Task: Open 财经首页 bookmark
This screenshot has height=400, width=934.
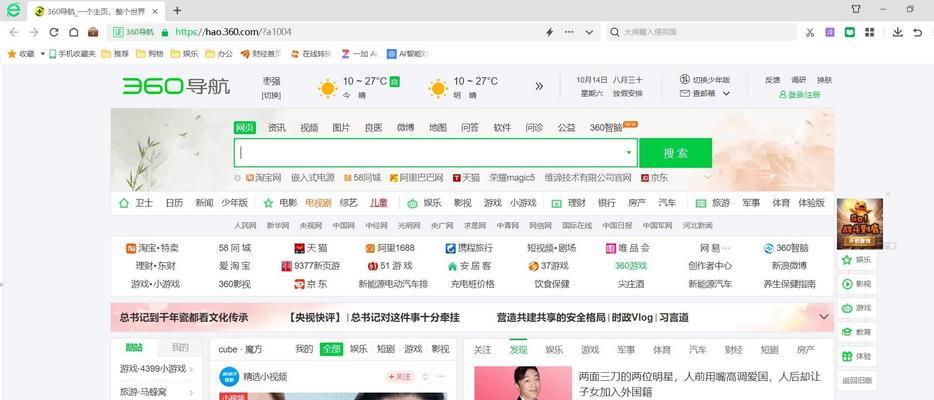Action: coord(260,54)
